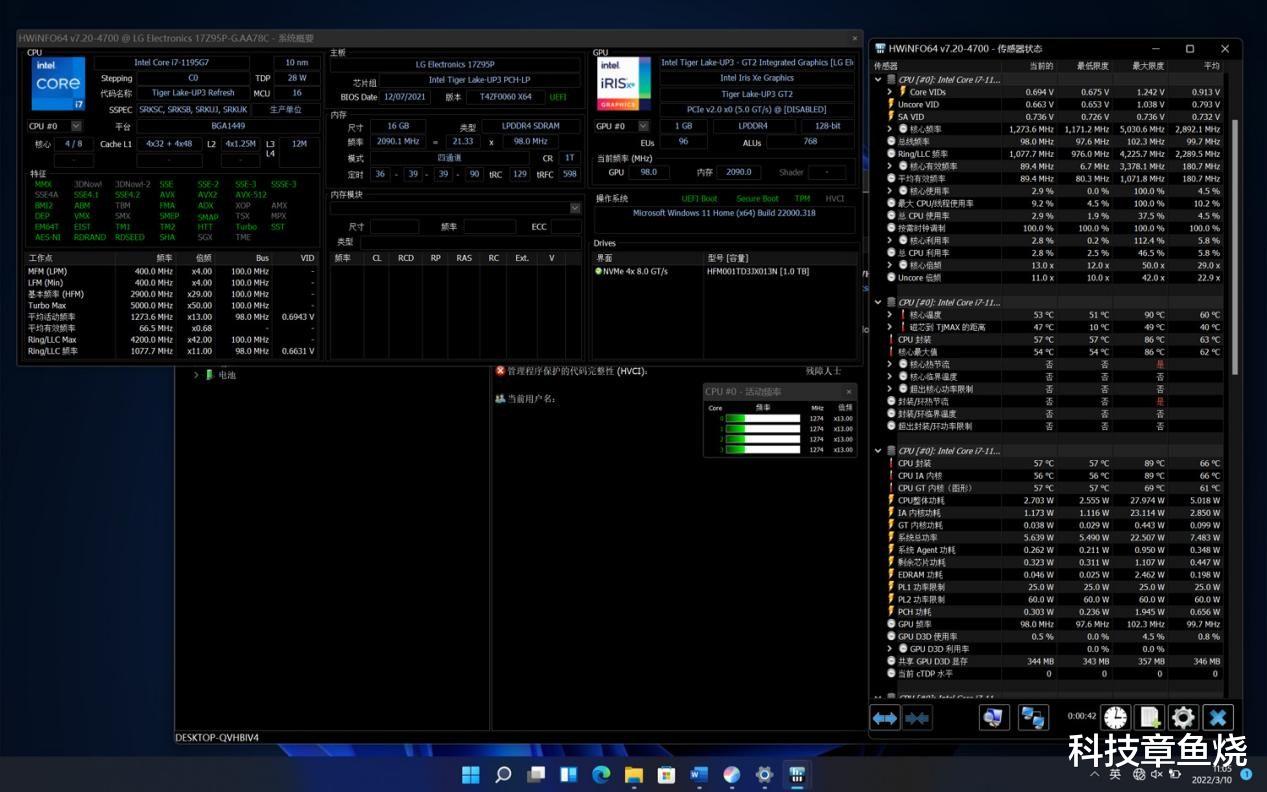Viewport: 1267px width, 792px height.
Task: Expand the 电池 tree item
Action: tap(196, 375)
